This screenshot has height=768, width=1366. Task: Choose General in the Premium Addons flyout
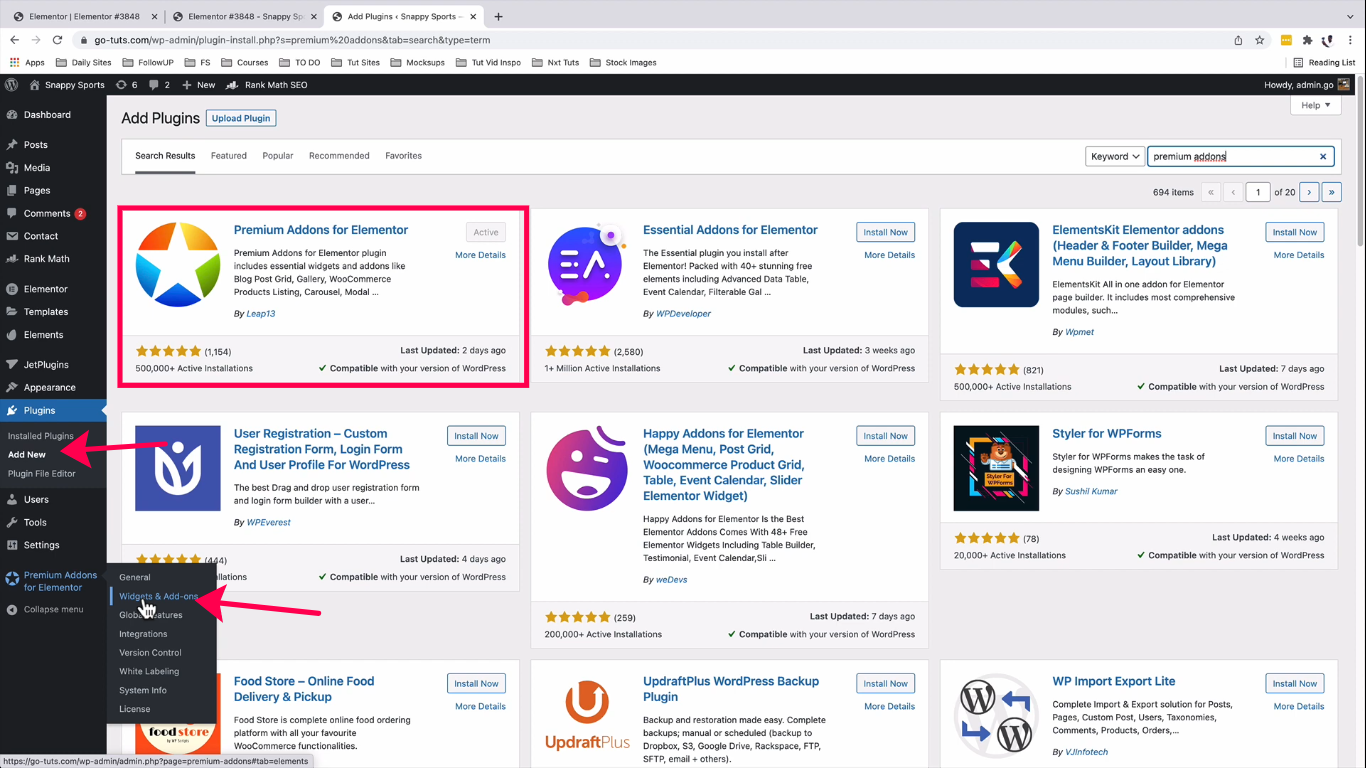pos(135,577)
